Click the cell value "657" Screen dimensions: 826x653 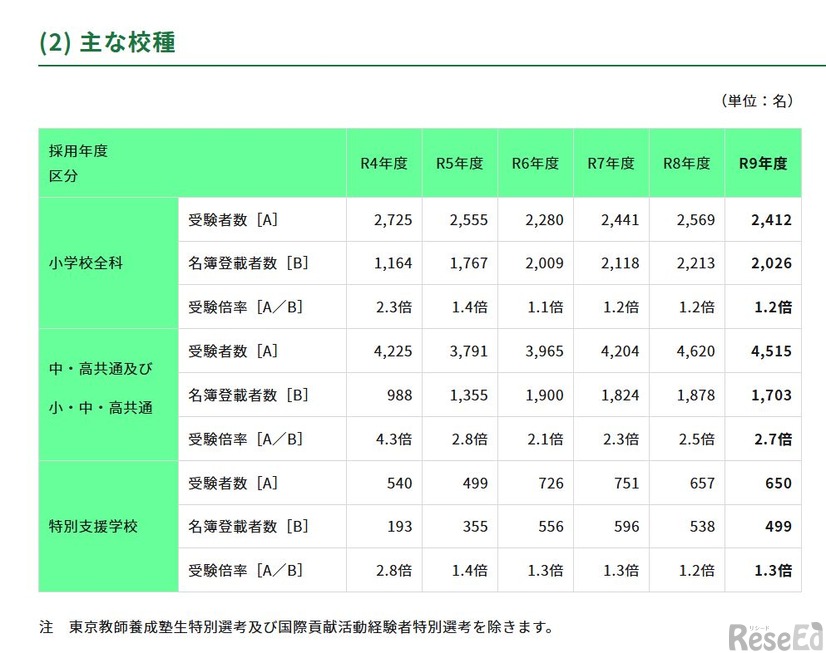[703, 483]
